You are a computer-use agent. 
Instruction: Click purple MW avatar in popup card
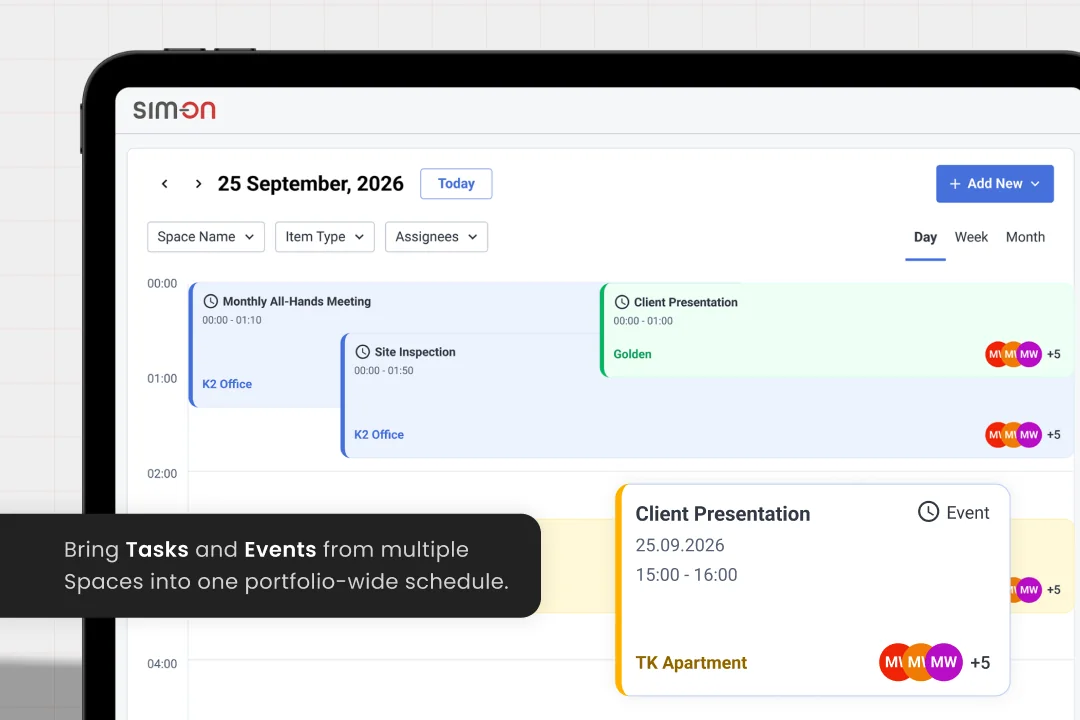click(943, 662)
